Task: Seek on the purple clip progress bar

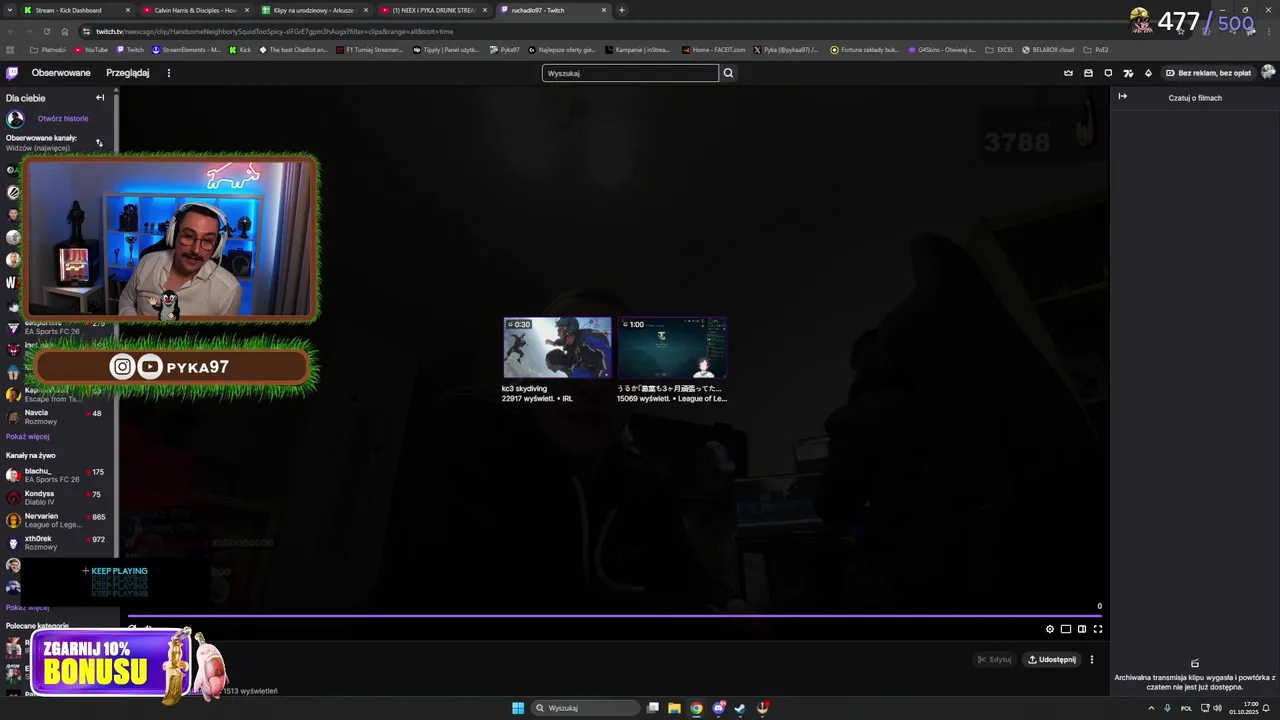Action: (615, 616)
